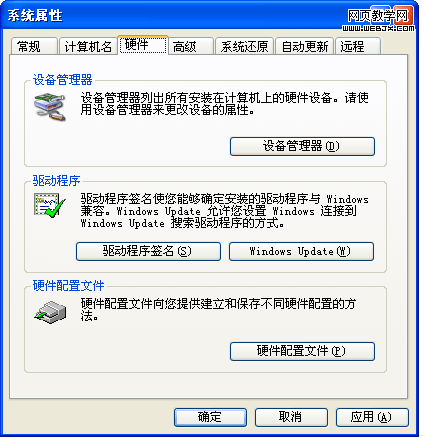Click the 系统属性 title bar
Viewport: 425px width, 437px height.
(x=173, y=16)
